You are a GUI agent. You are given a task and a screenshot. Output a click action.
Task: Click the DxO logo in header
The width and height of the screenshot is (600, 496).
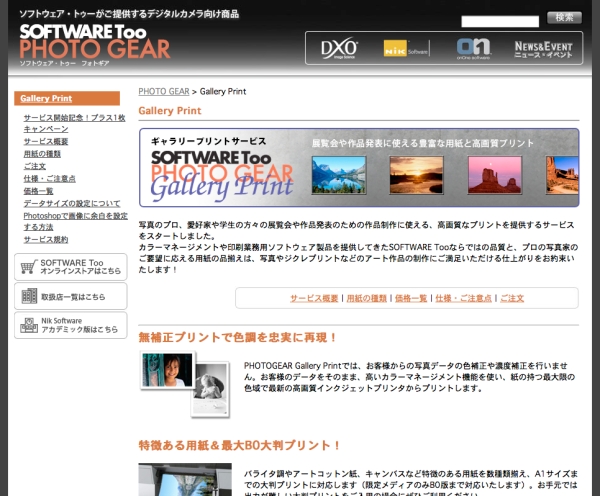coord(338,47)
